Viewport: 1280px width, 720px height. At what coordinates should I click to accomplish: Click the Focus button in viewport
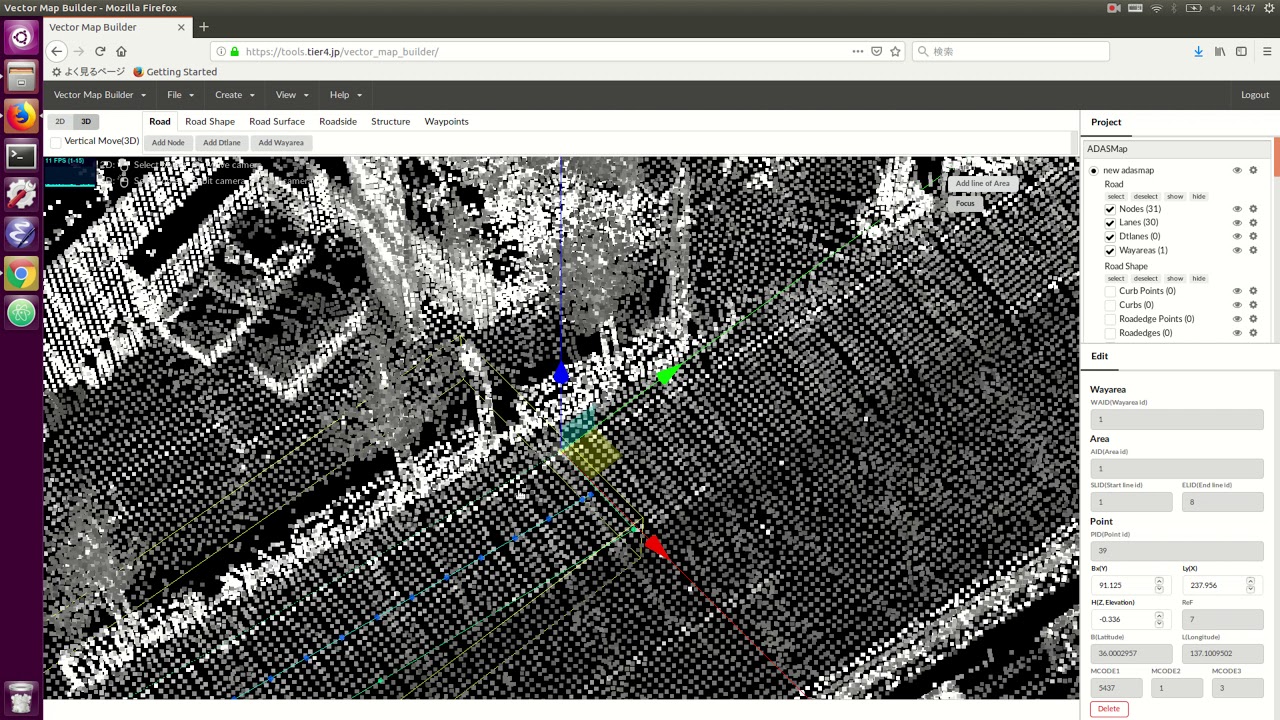click(x=965, y=203)
